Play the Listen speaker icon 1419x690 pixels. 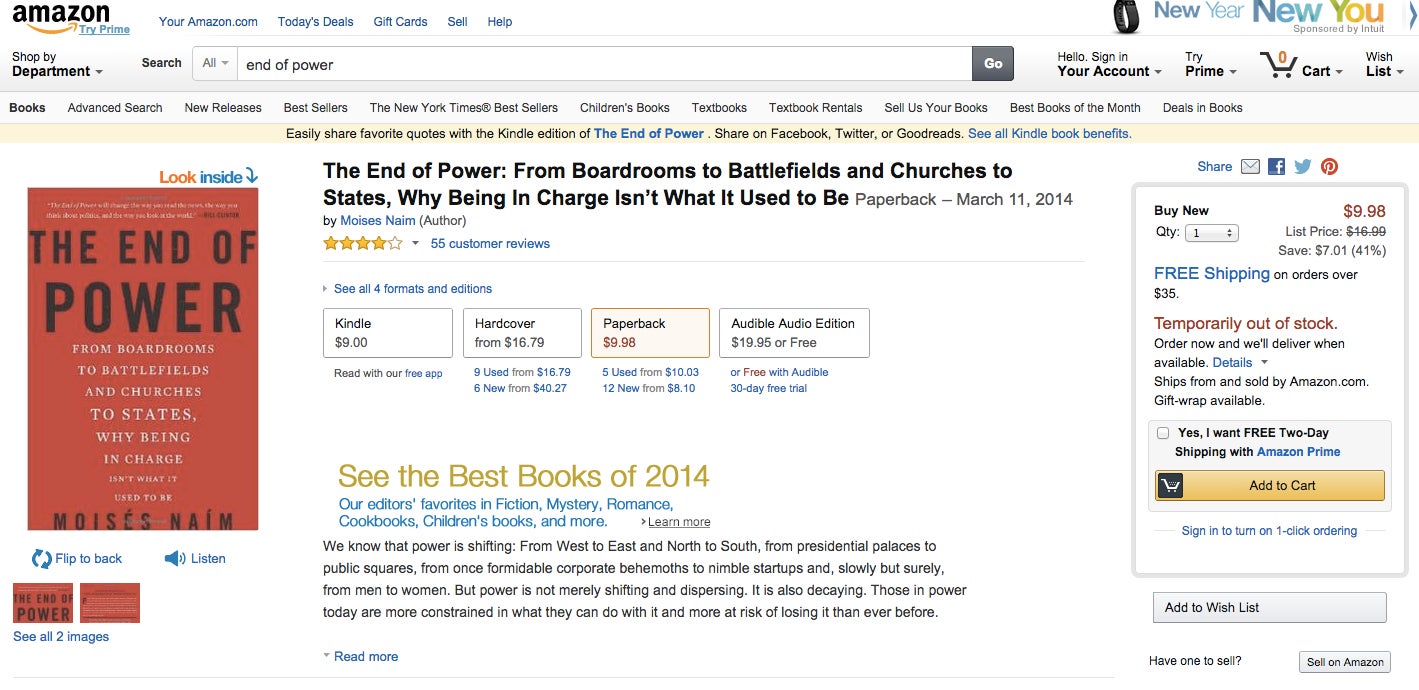[175, 558]
